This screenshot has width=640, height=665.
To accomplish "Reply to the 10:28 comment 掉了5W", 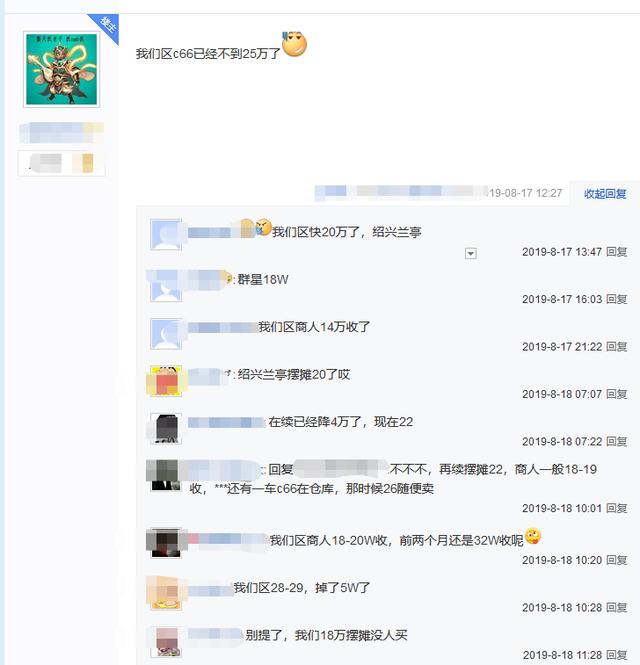I will tap(616, 608).
